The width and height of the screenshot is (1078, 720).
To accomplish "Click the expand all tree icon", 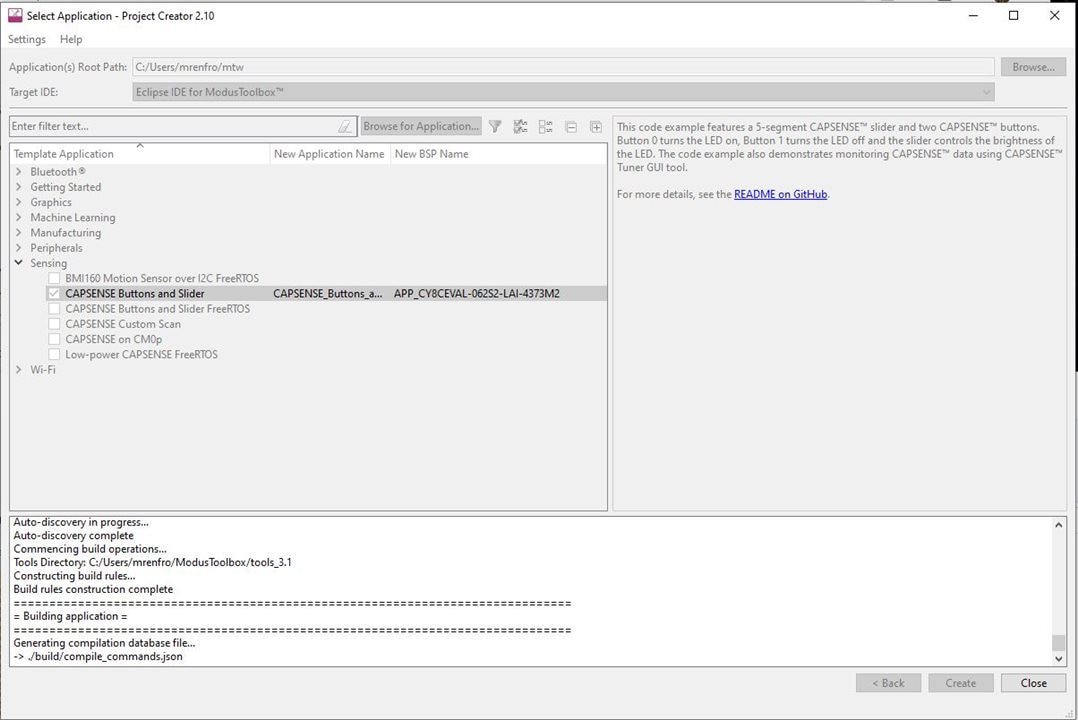I will [596, 127].
